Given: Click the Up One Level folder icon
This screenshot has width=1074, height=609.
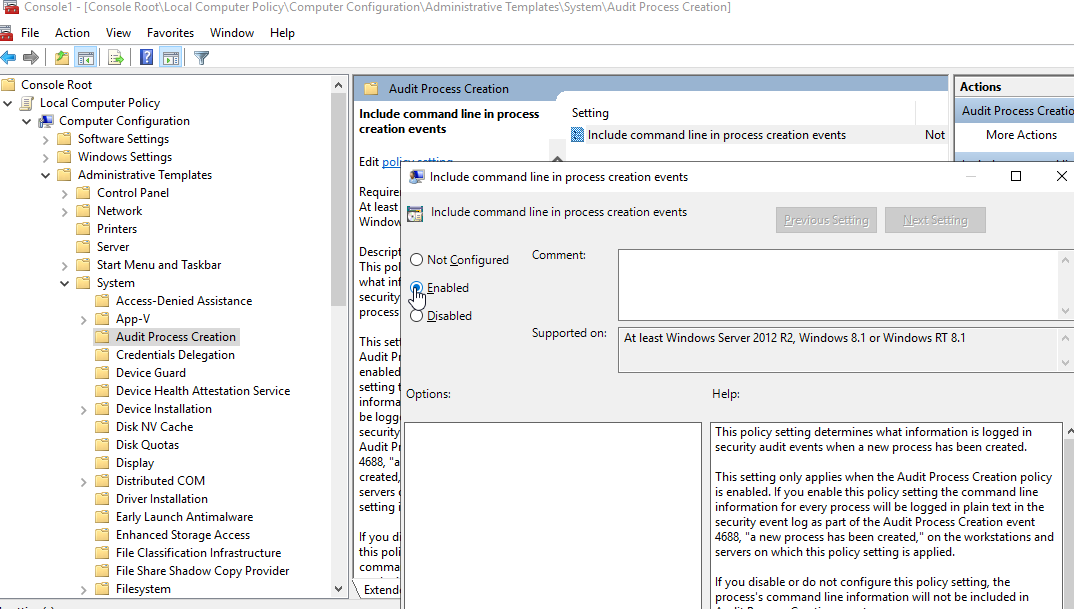Looking at the screenshot, I should [62, 58].
